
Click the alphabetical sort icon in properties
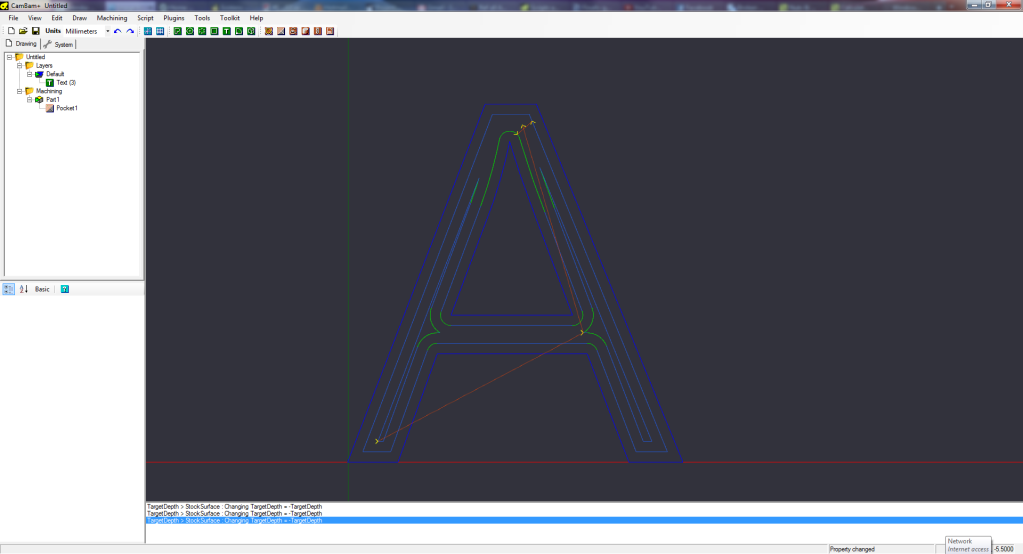(x=23, y=289)
